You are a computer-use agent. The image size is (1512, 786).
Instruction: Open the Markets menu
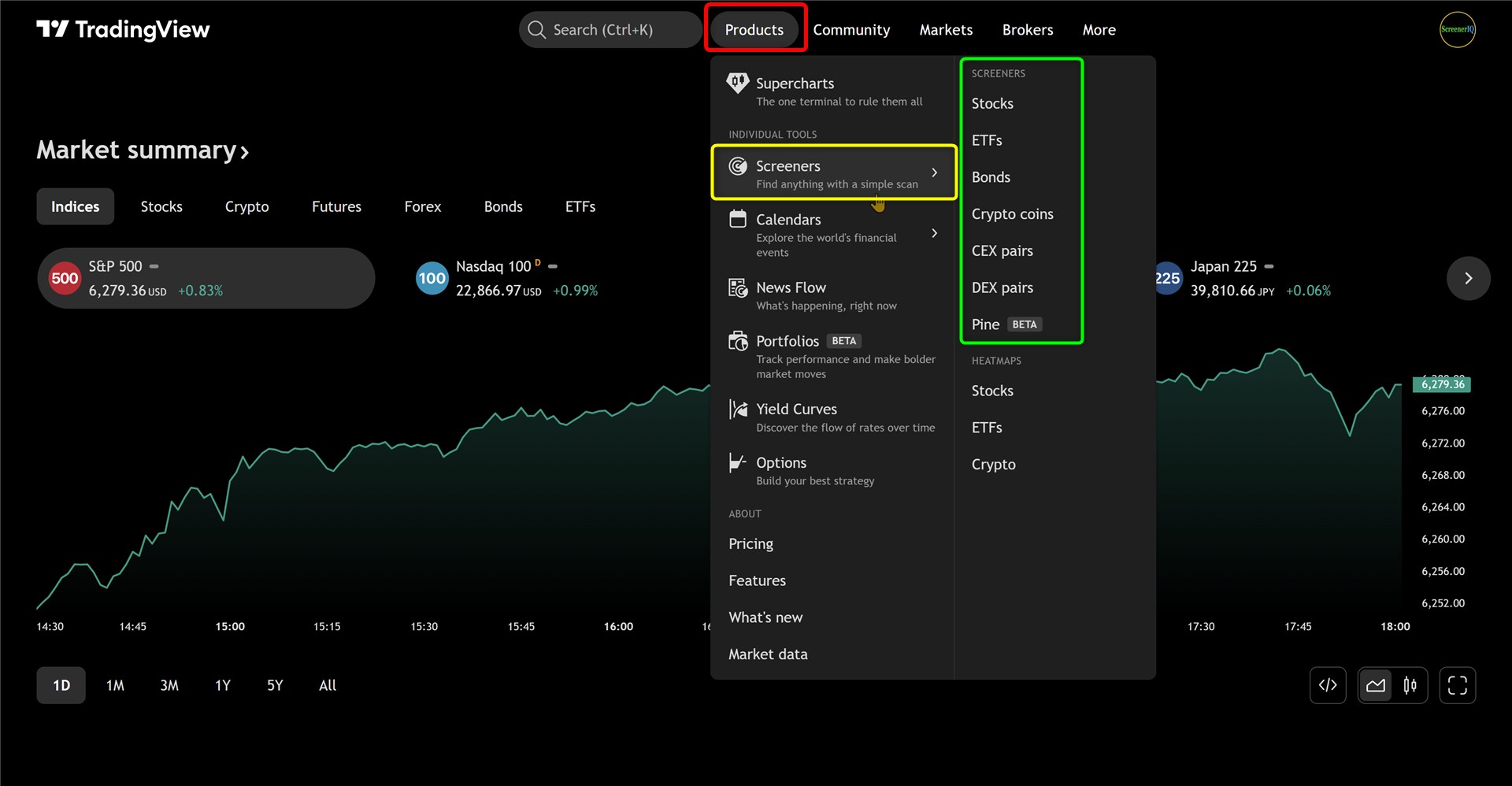pos(946,30)
